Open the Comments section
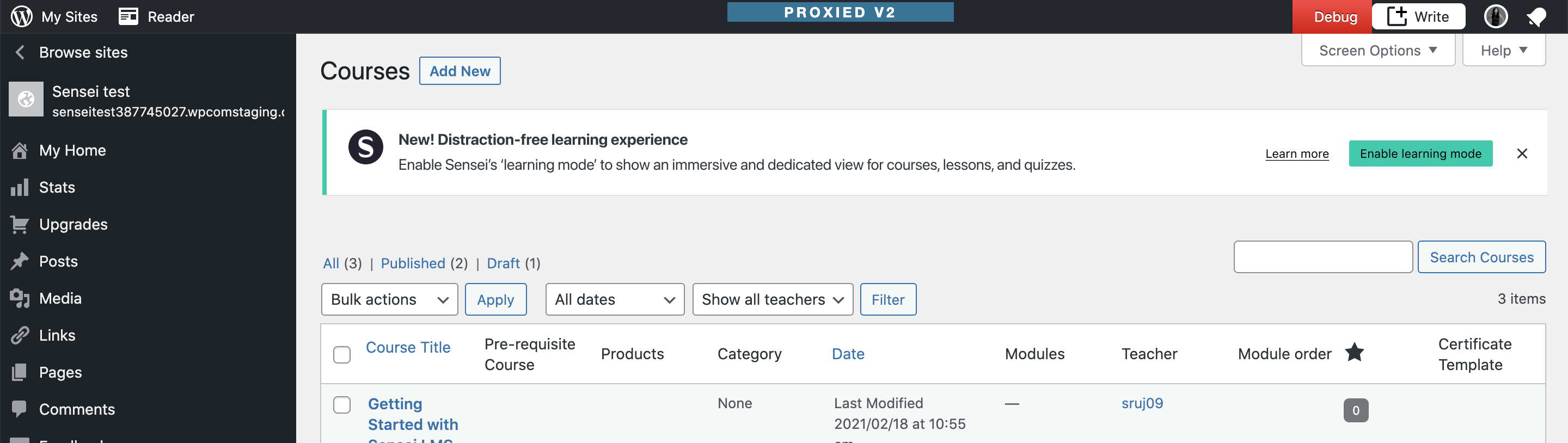The width and height of the screenshot is (1568, 443). [x=77, y=409]
